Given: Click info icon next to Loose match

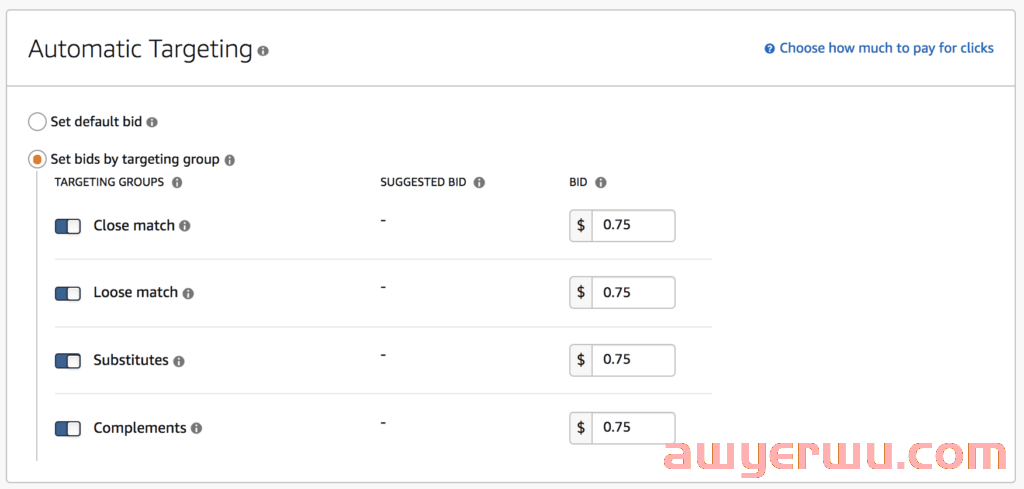Looking at the screenshot, I should coord(189,293).
